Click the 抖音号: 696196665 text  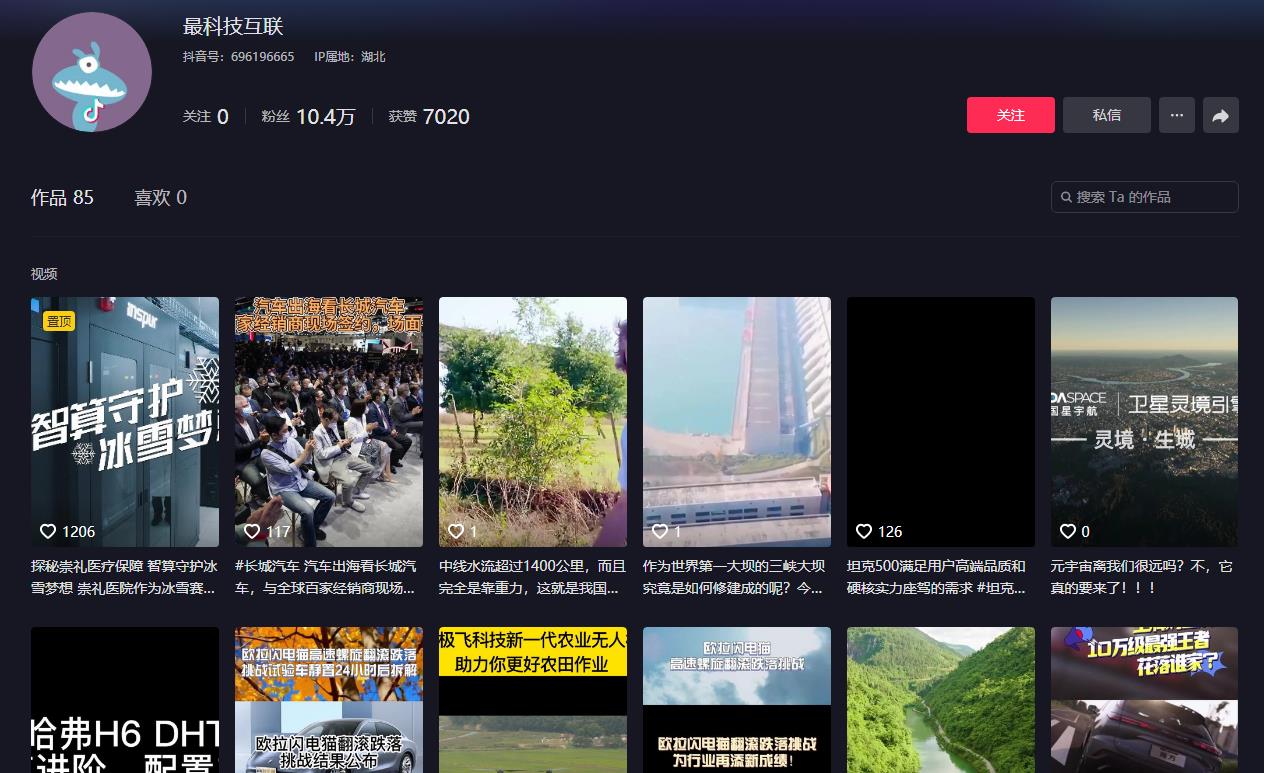coord(239,57)
